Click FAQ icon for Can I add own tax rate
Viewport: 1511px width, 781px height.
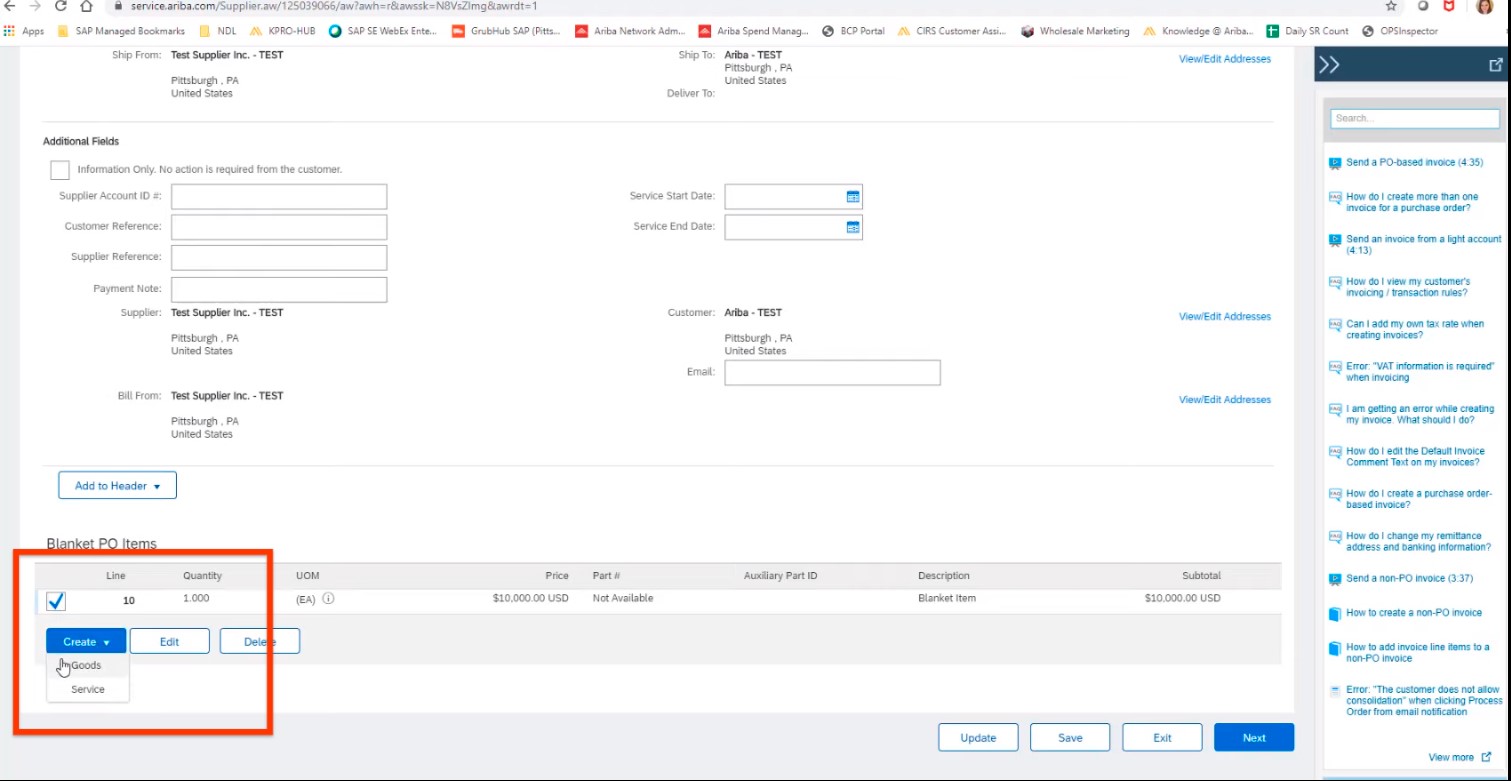(1334, 324)
